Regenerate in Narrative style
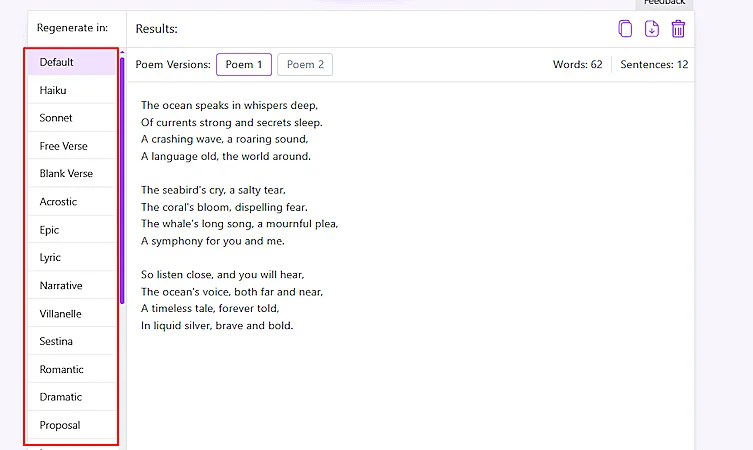 pyautogui.click(x=72, y=285)
